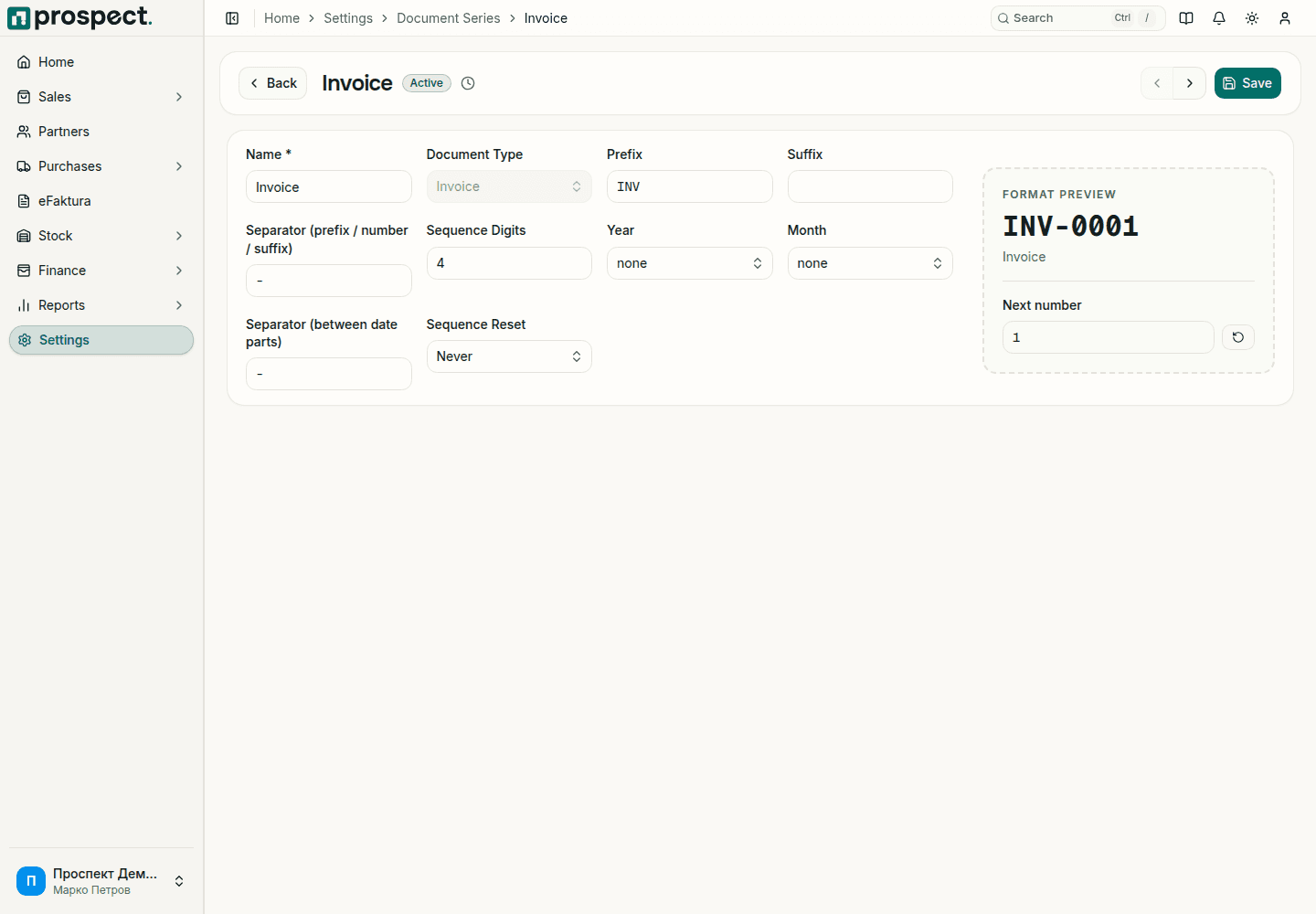
Task: Expand the Stock menu
Action: 101,236
